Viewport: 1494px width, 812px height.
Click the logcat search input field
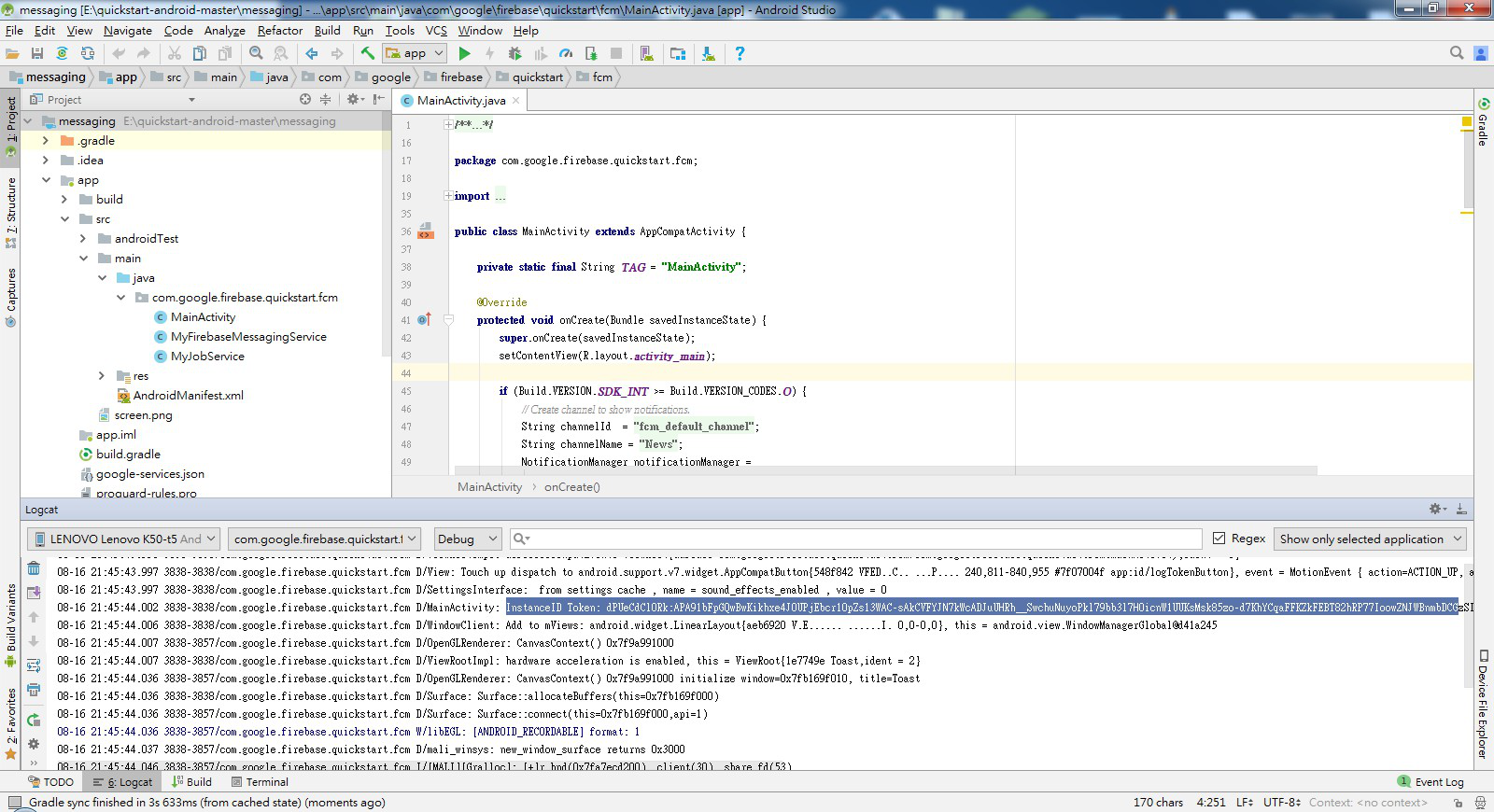pyautogui.click(x=856, y=539)
